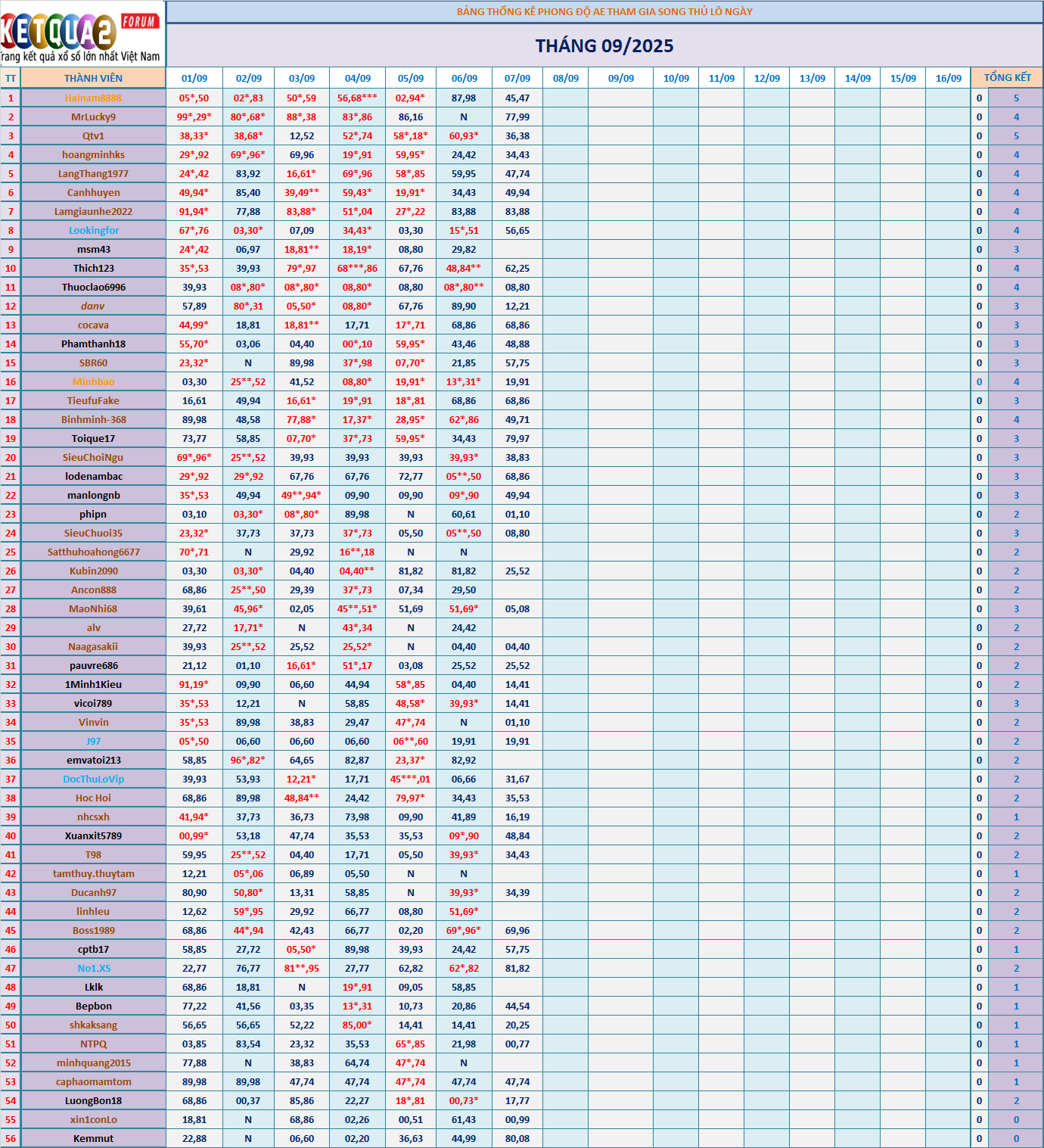This screenshot has height=1148, width=1044.
Task: Click member name Qtv1
Action: [93, 135]
